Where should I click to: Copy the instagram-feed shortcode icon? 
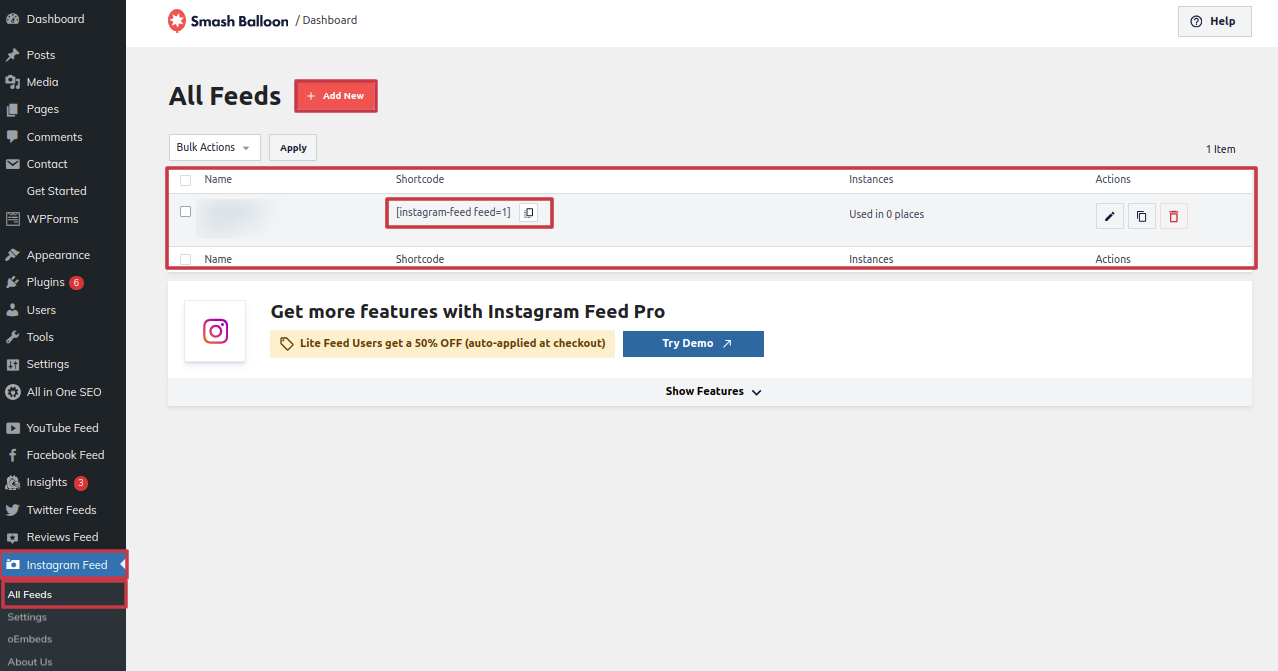pos(529,213)
